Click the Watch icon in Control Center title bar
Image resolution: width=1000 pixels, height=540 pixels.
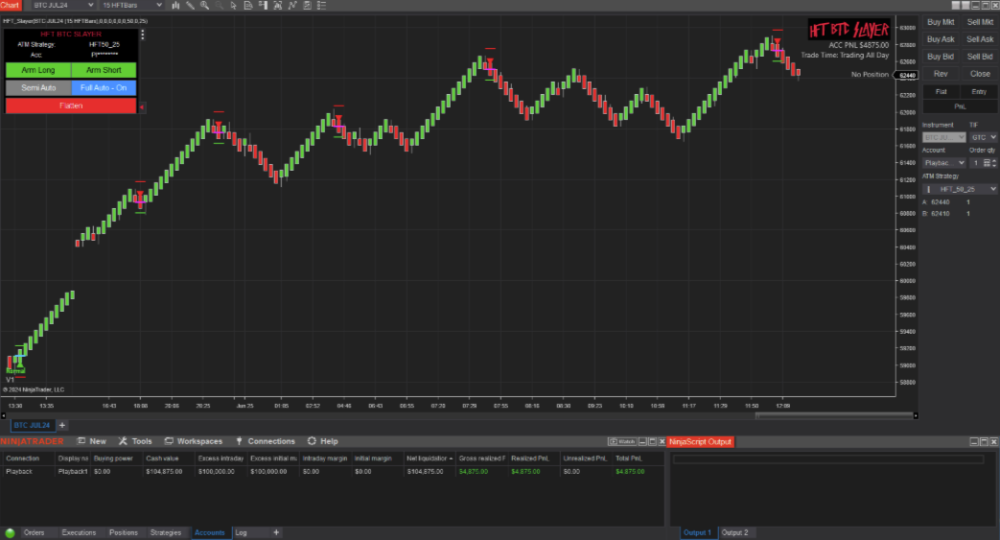point(622,441)
